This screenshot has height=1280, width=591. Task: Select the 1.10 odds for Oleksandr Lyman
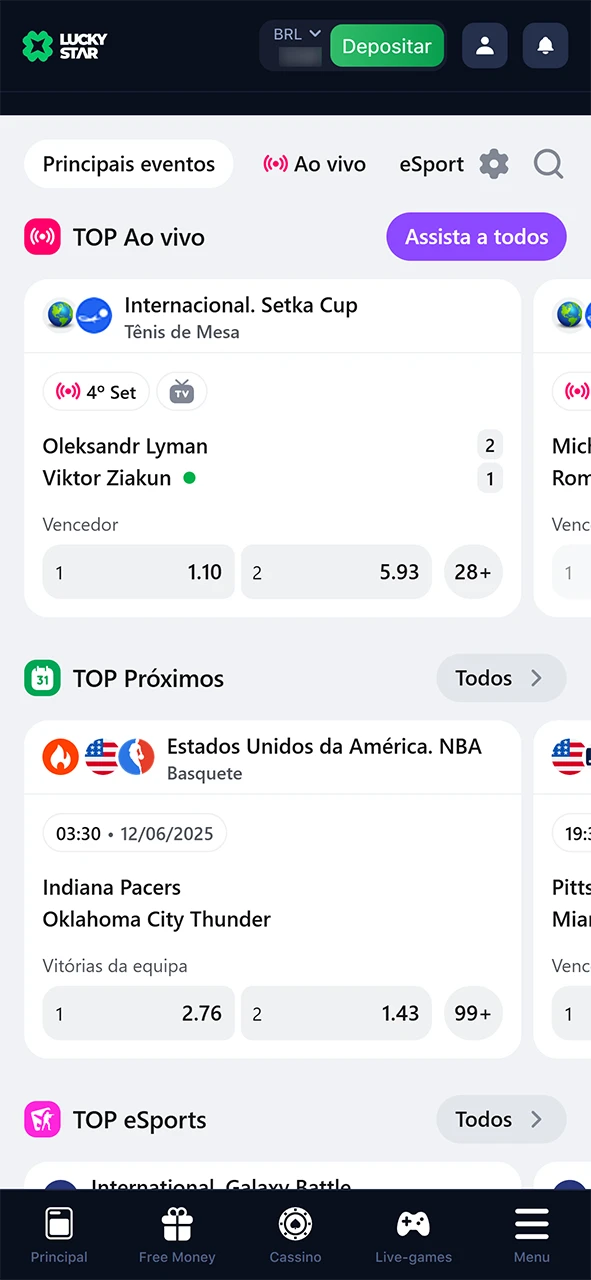pos(138,572)
